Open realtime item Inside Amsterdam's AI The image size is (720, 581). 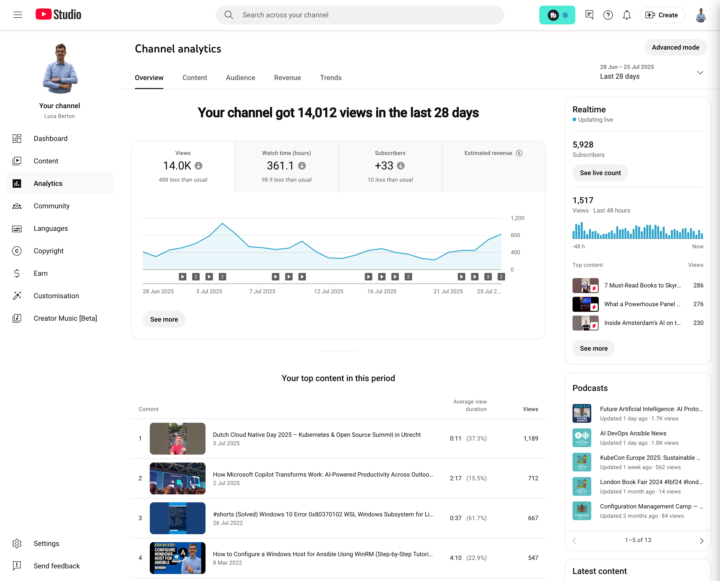coord(638,323)
